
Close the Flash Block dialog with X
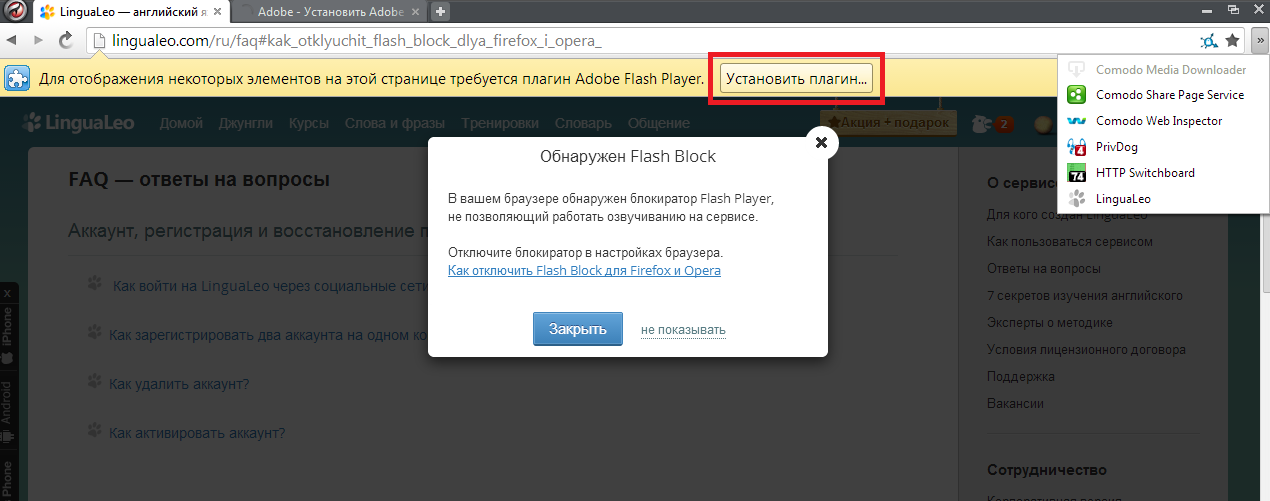coord(821,142)
